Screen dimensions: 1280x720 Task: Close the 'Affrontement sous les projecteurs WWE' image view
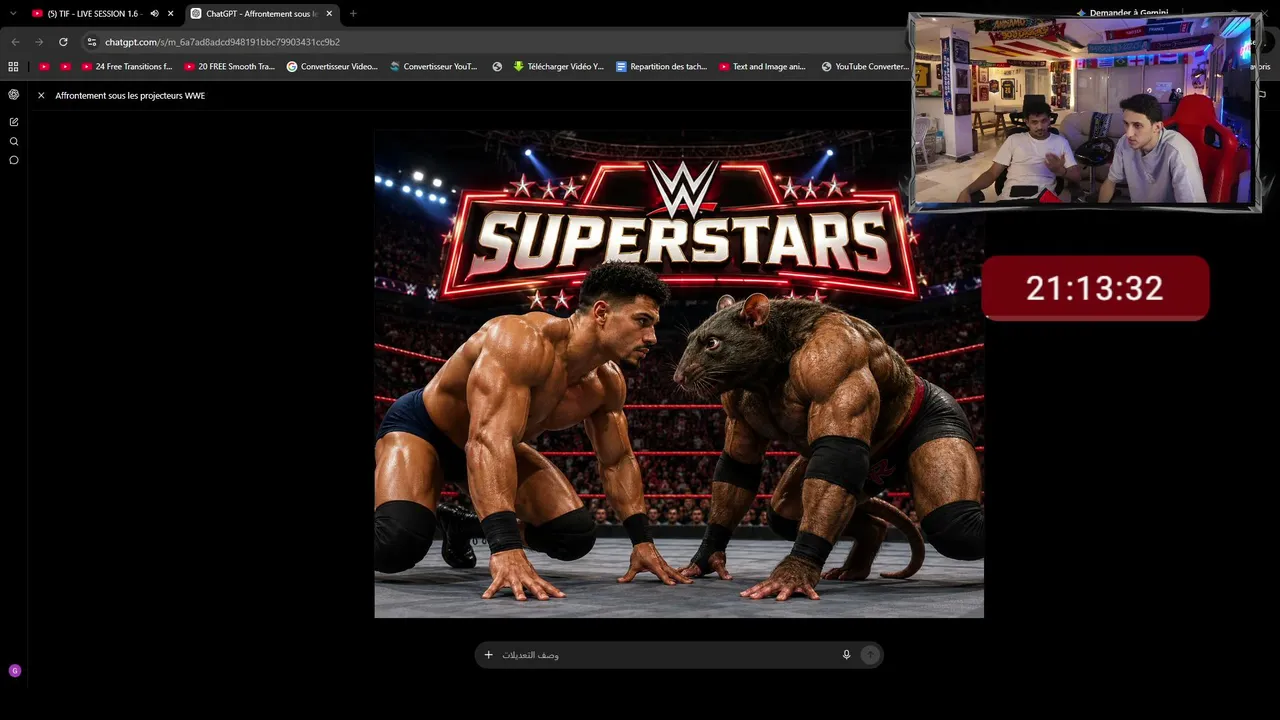click(x=41, y=96)
